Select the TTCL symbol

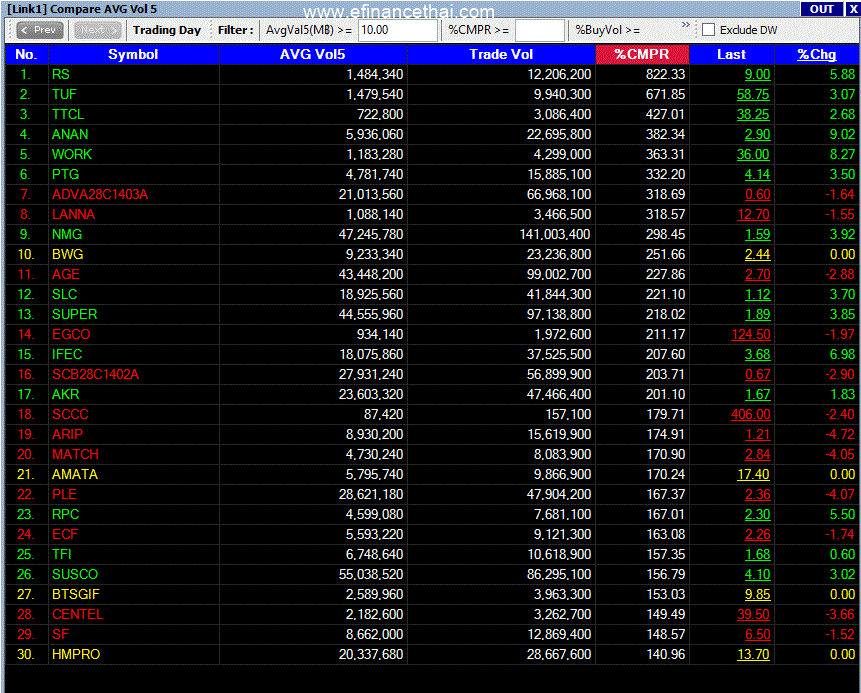pyautogui.click(x=68, y=114)
